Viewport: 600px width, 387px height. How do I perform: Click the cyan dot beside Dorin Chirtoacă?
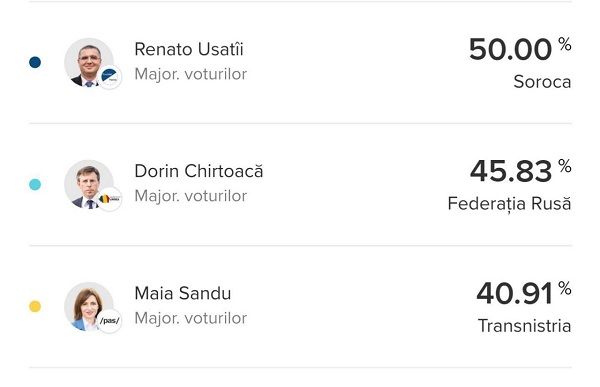click(x=35, y=185)
